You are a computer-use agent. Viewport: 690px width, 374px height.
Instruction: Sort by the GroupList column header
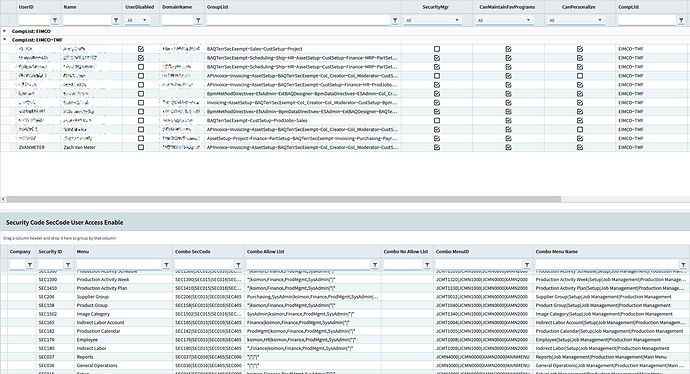[x=217, y=7]
